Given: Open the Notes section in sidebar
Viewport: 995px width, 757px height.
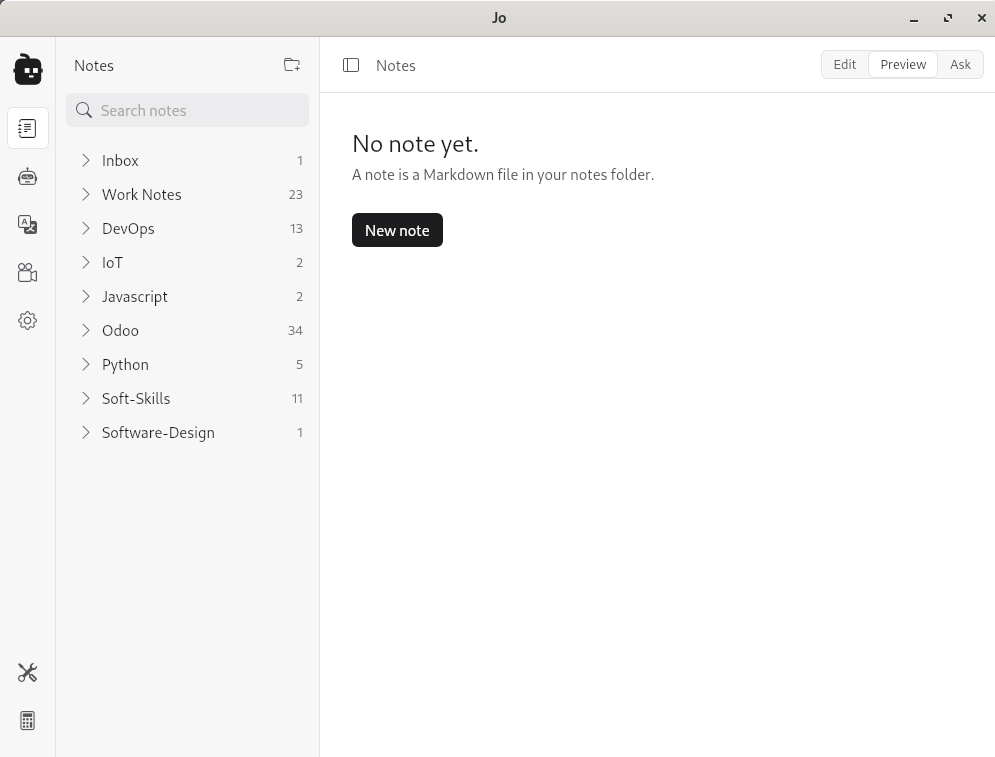Looking at the screenshot, I should [x=27, y=128].
